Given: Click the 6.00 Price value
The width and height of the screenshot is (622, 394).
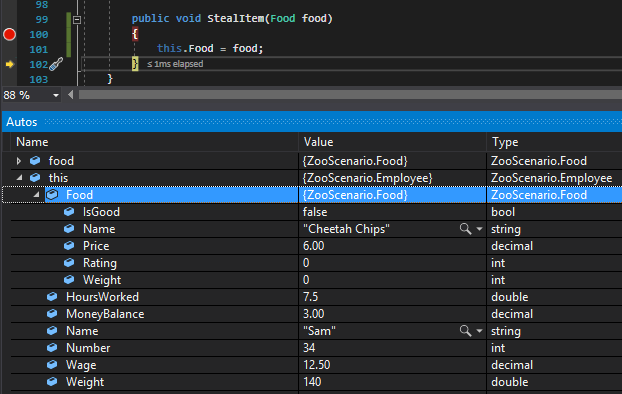Looking at the screenshot, I should 313,246.
